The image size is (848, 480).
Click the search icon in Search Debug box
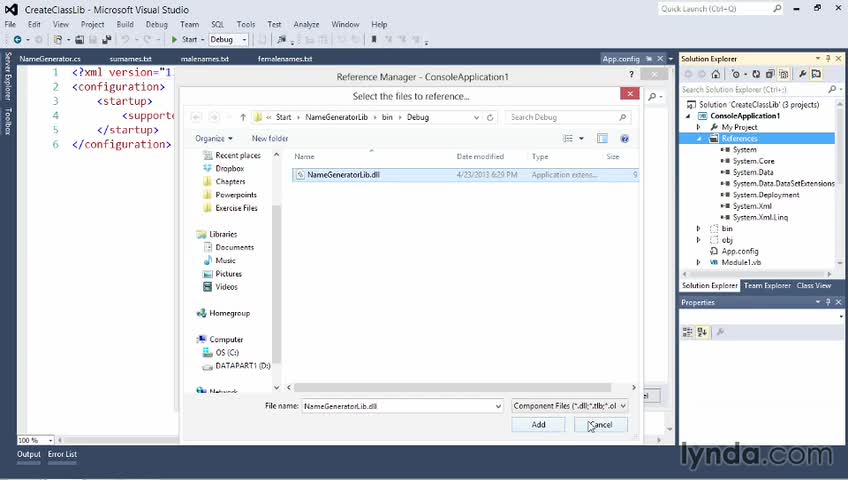622,117
